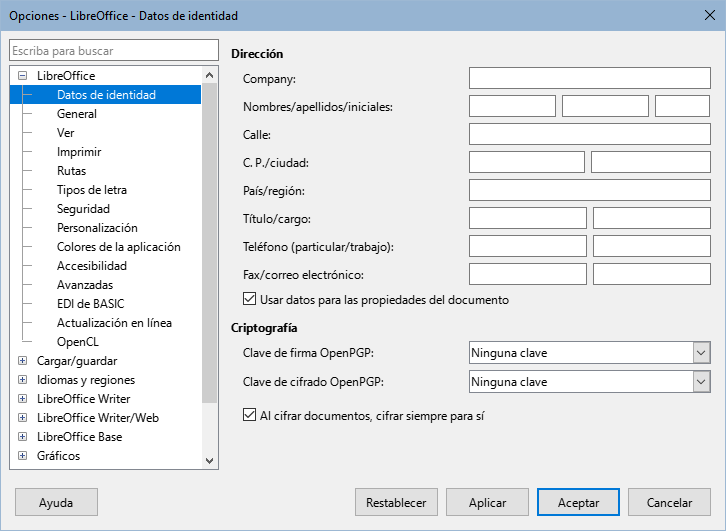The height and width of the screenshot is (531, 726).
Task: Select Rutas in the options tree
Action: [x=71, y=170]
